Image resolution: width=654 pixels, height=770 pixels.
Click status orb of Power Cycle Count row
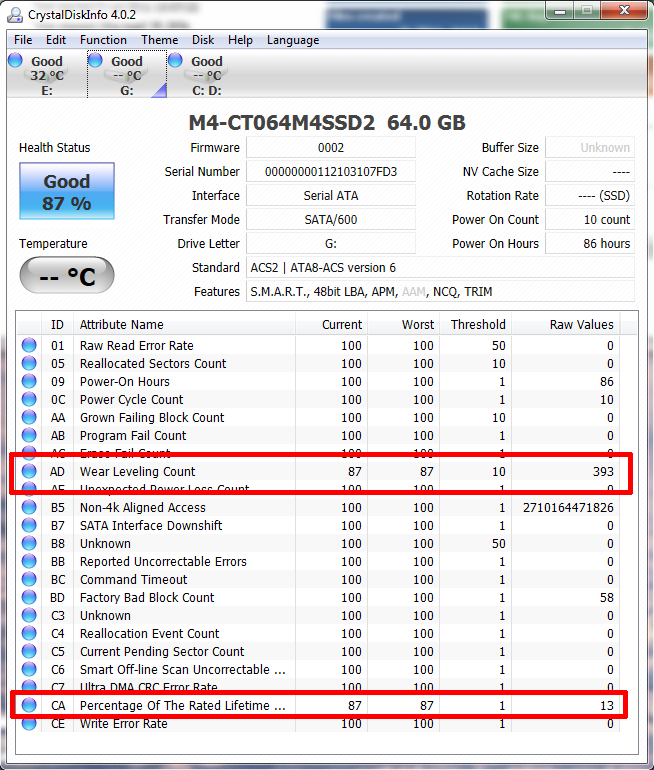point(29,399)
